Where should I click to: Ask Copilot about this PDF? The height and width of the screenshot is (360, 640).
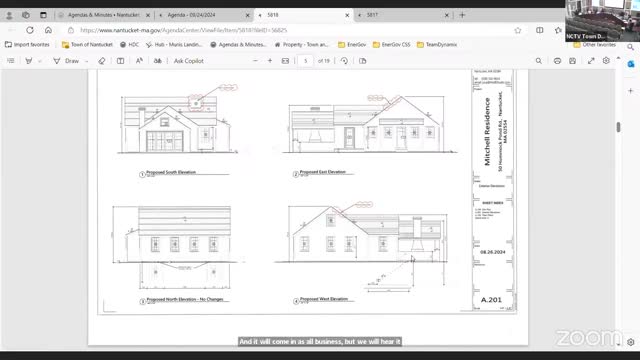(189, 61)
